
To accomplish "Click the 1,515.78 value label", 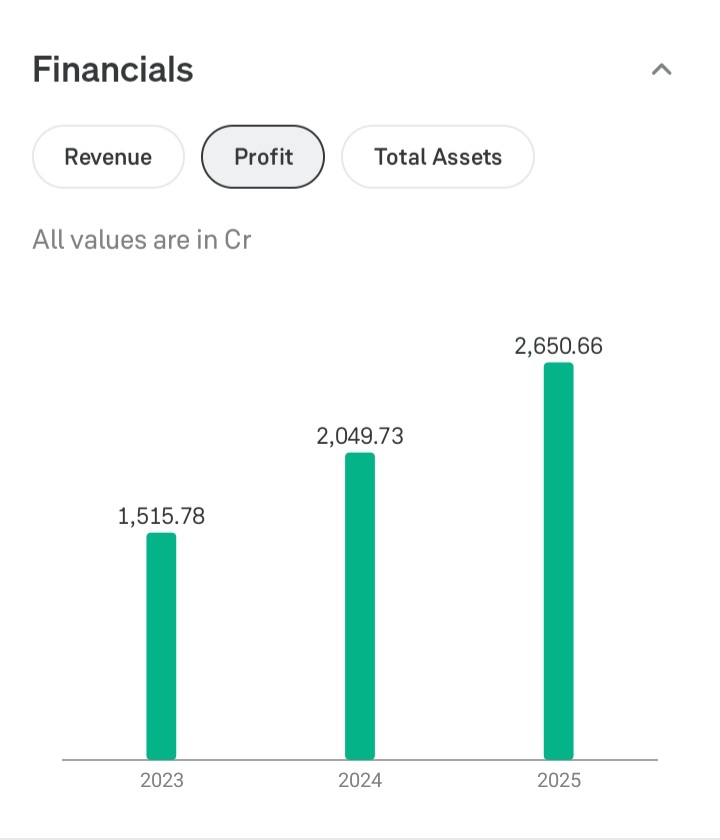I will point(161,517).
